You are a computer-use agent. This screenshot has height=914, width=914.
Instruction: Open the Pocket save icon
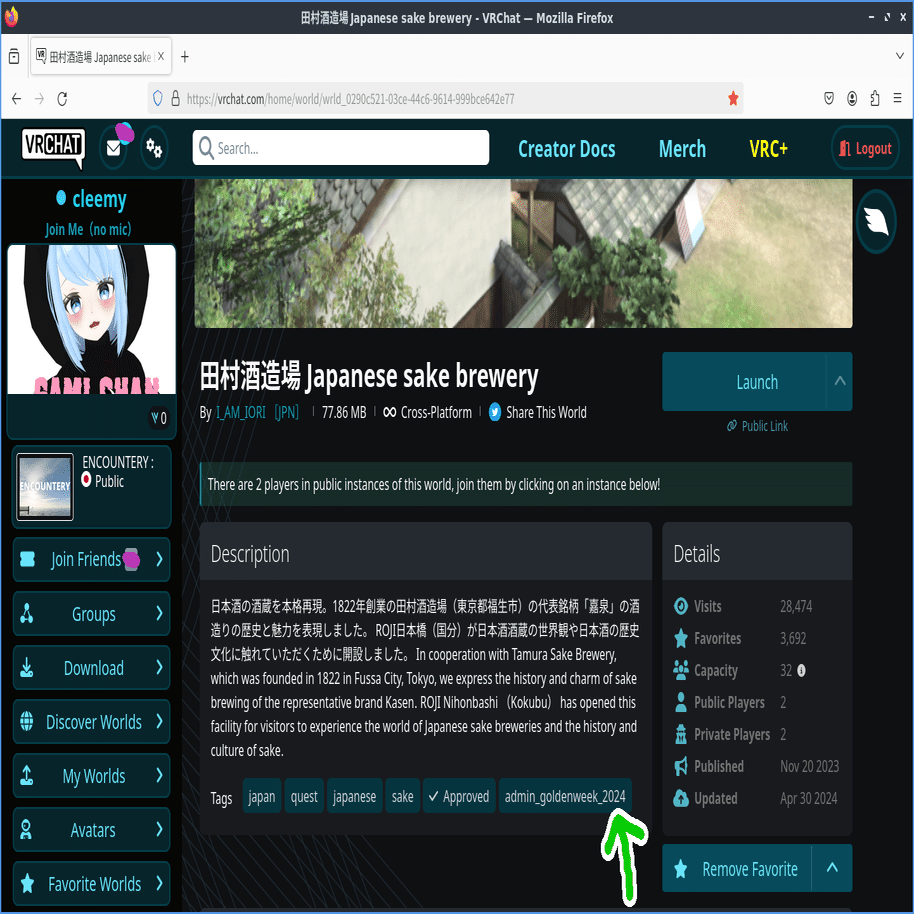click(829, 99)
